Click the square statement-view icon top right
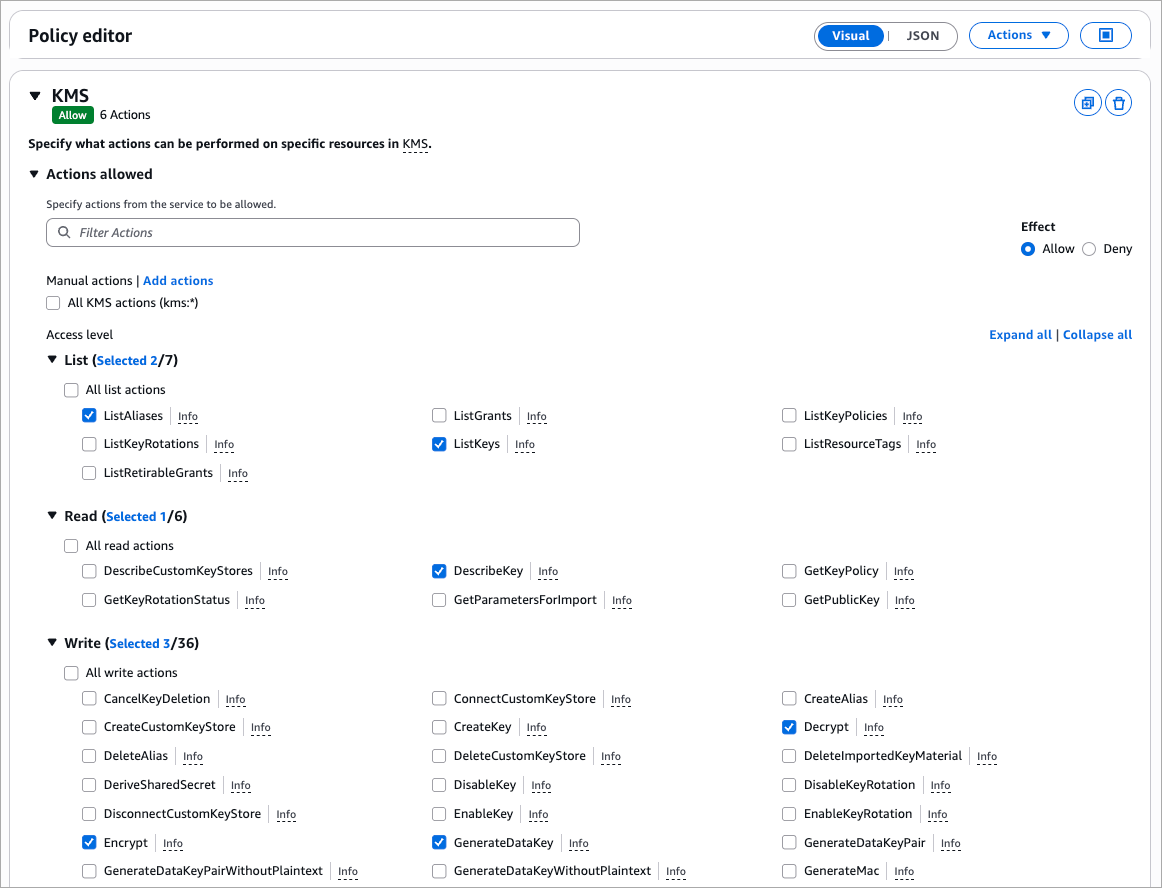The image size is (1162, 888). (x=1106, y=35)
